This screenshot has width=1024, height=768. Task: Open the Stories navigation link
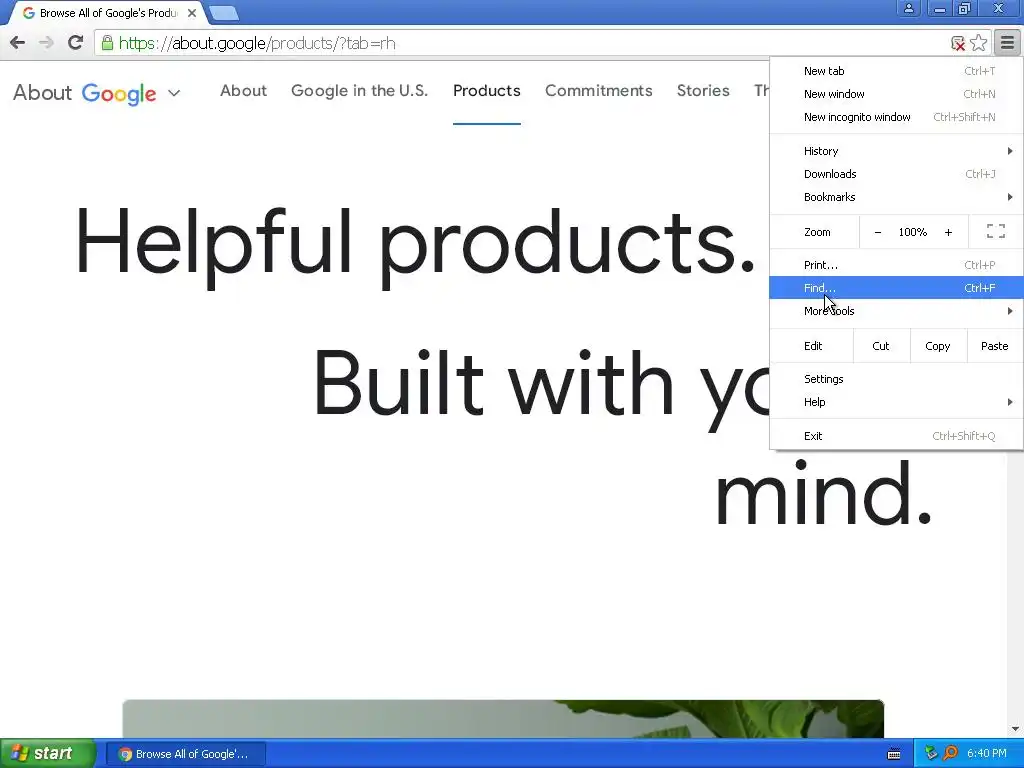[703, 91]
